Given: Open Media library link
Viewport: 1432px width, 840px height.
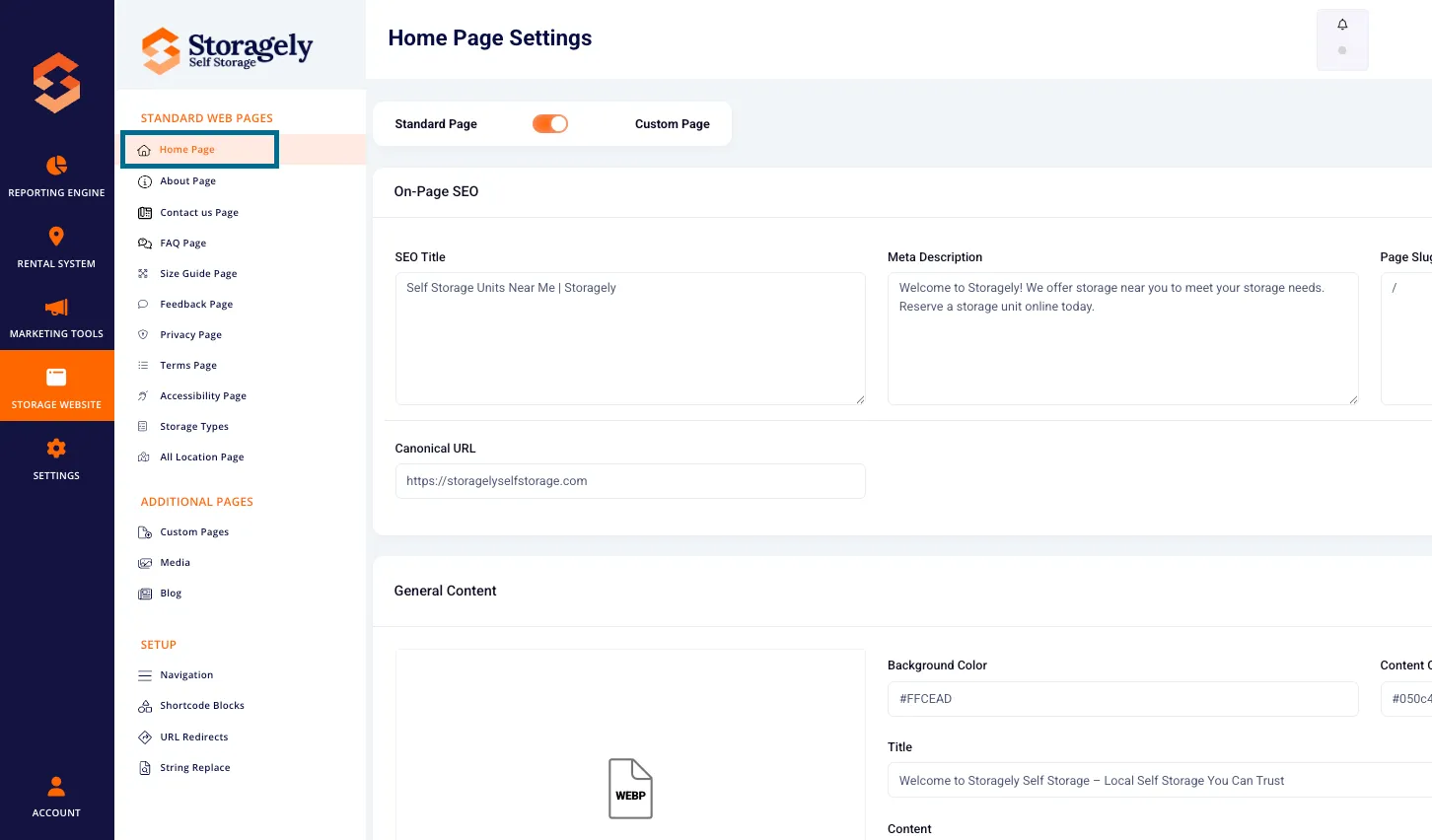Looking at the screenshot, I should click(x=176, y=563).
